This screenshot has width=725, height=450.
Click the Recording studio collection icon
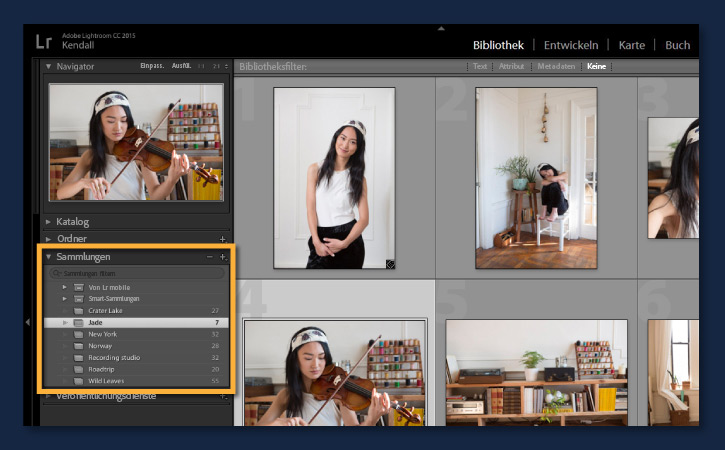tap(79, 358)
